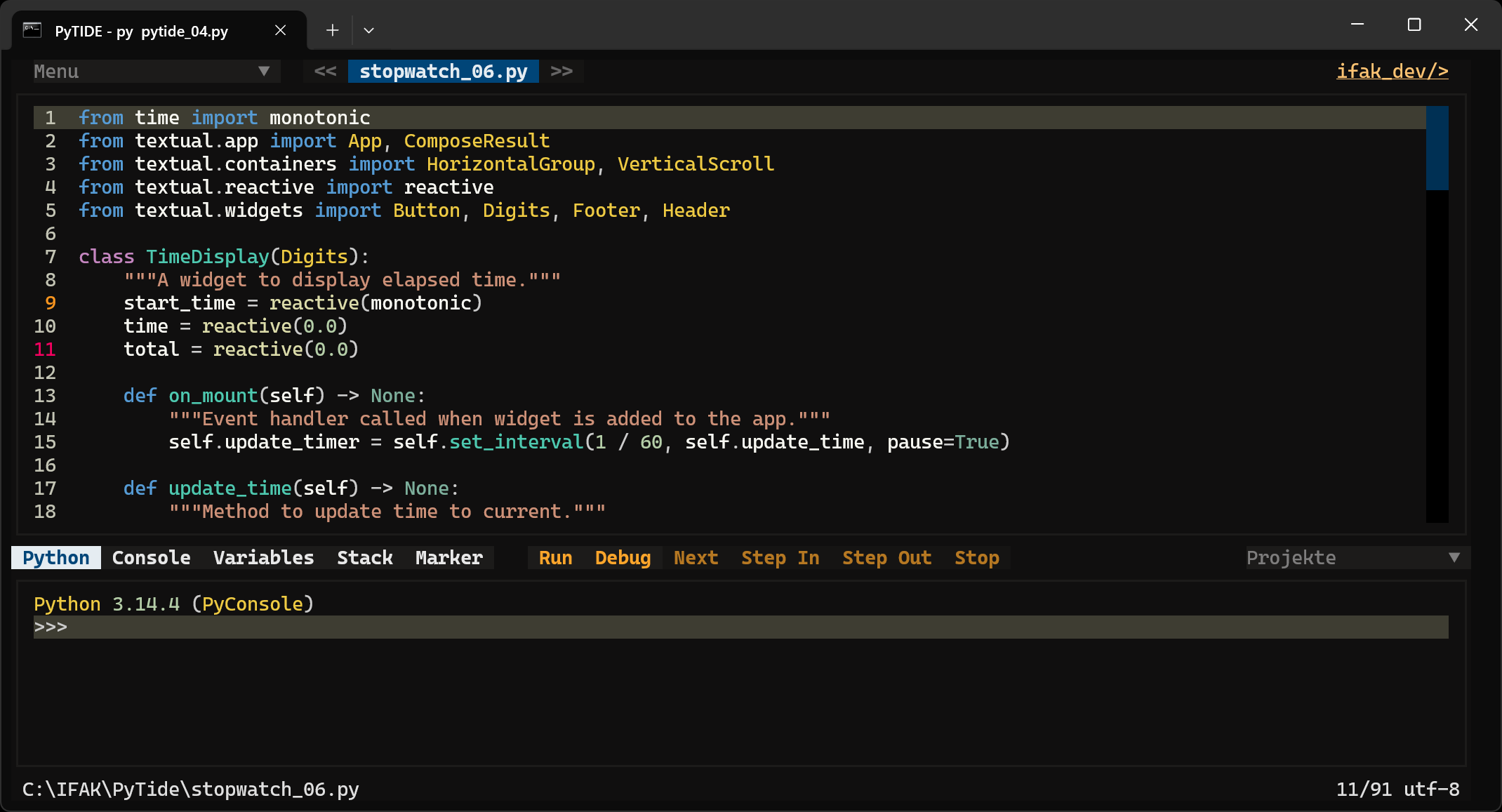Click line number 1 in gutter
The width and height of the screenshot is (1502, 812).
pos(51,117)
